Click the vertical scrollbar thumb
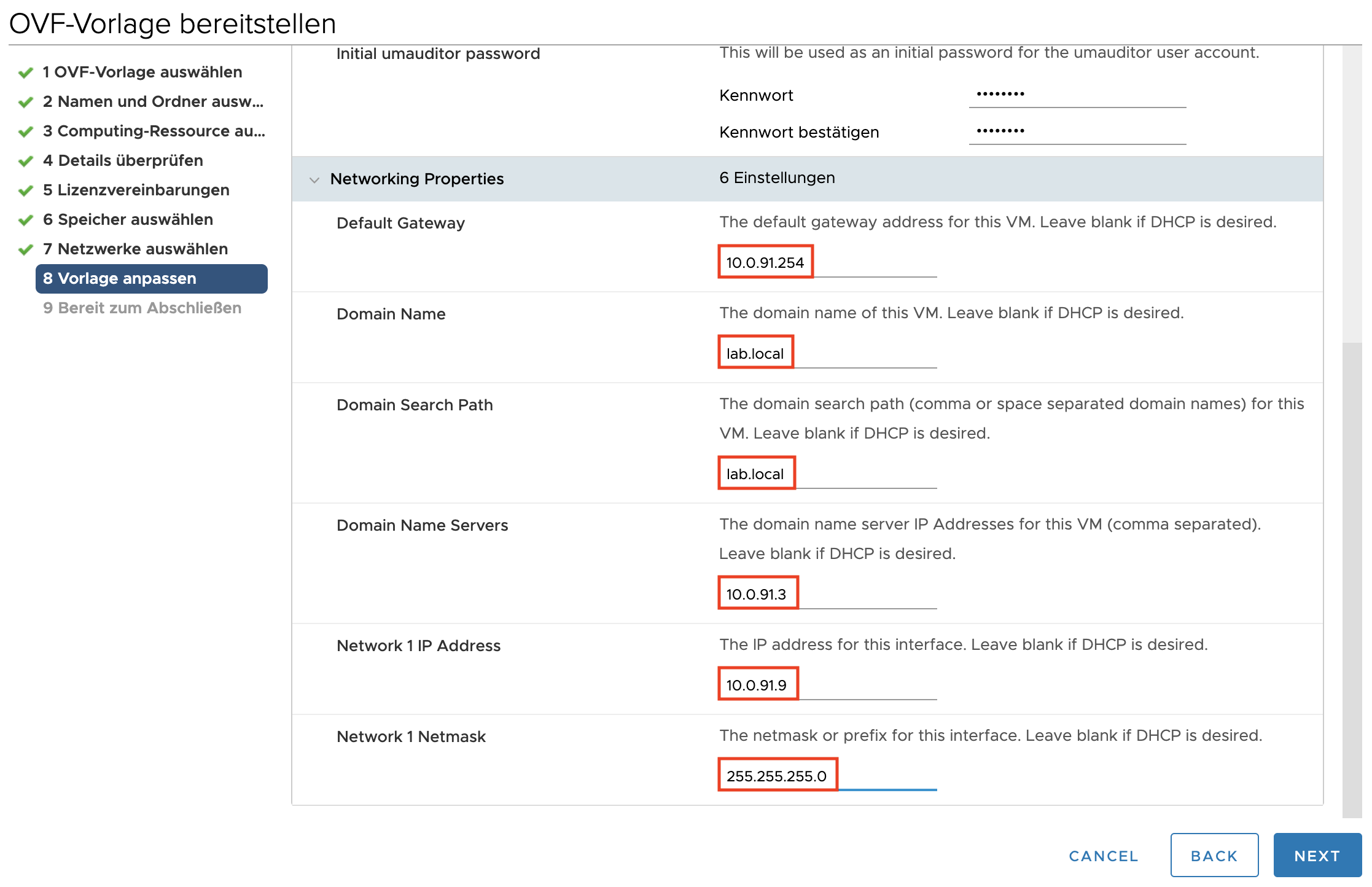The width and height of the screenshot is (1372, 887). pos(1352,579)
